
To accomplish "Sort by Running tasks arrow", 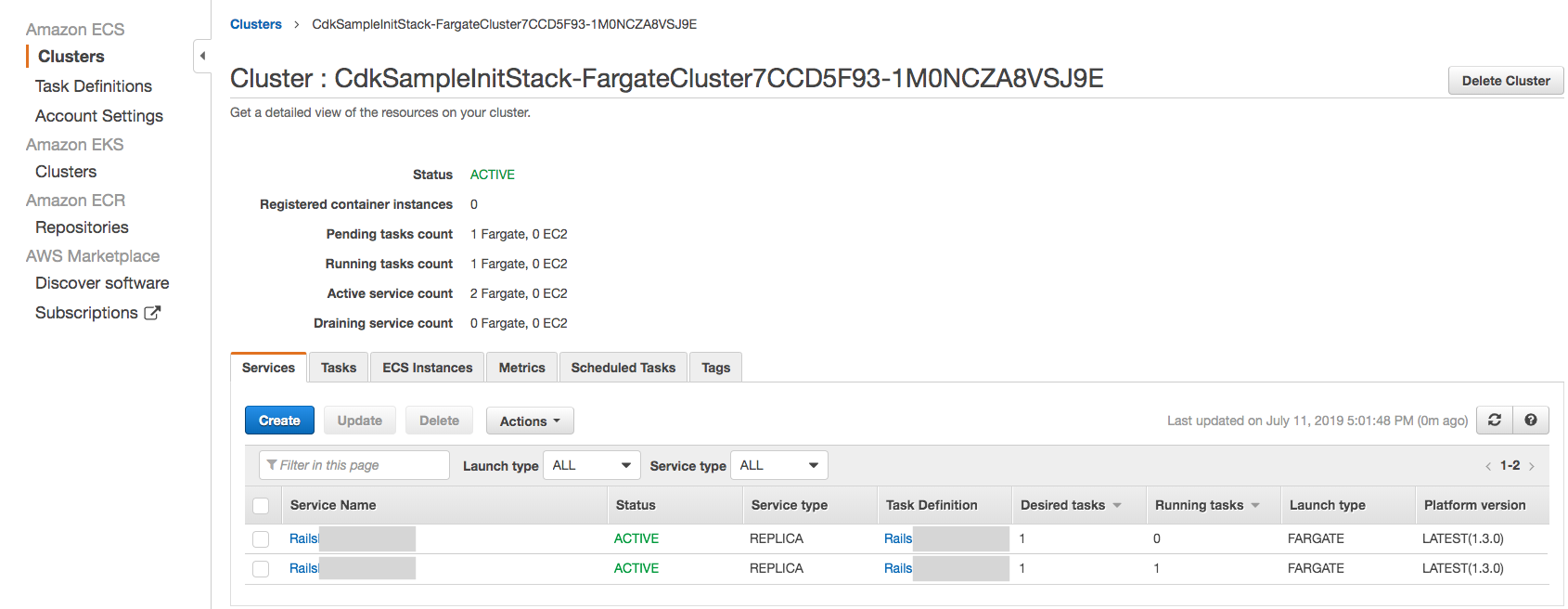I will pos(1255,505).
